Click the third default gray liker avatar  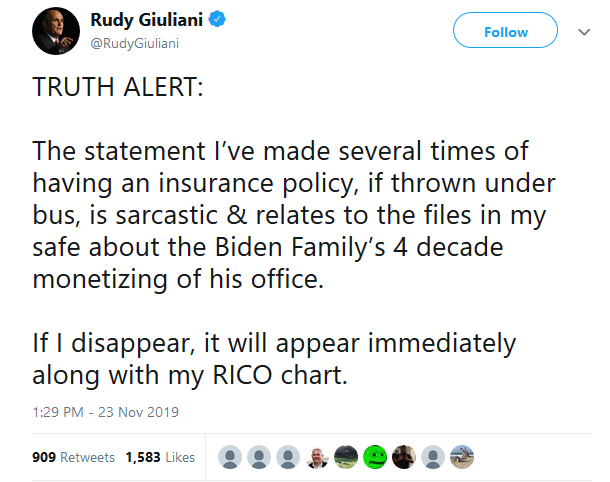(288, 457)
